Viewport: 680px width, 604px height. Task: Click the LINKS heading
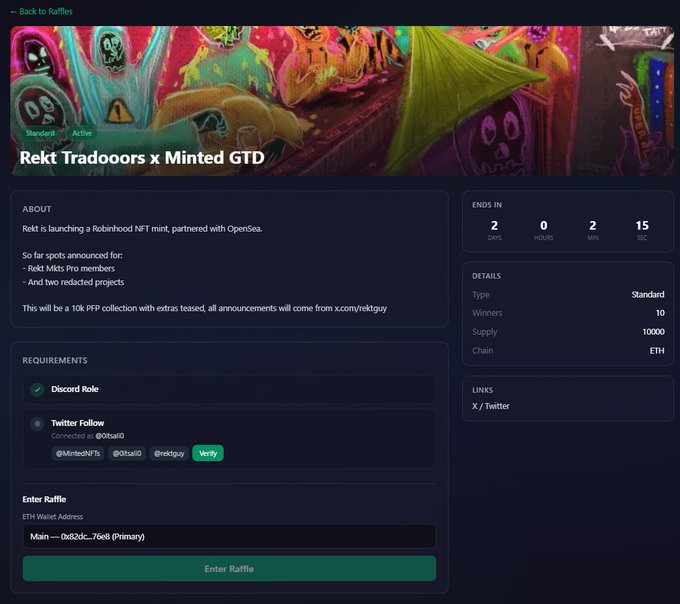click(482, 390)
